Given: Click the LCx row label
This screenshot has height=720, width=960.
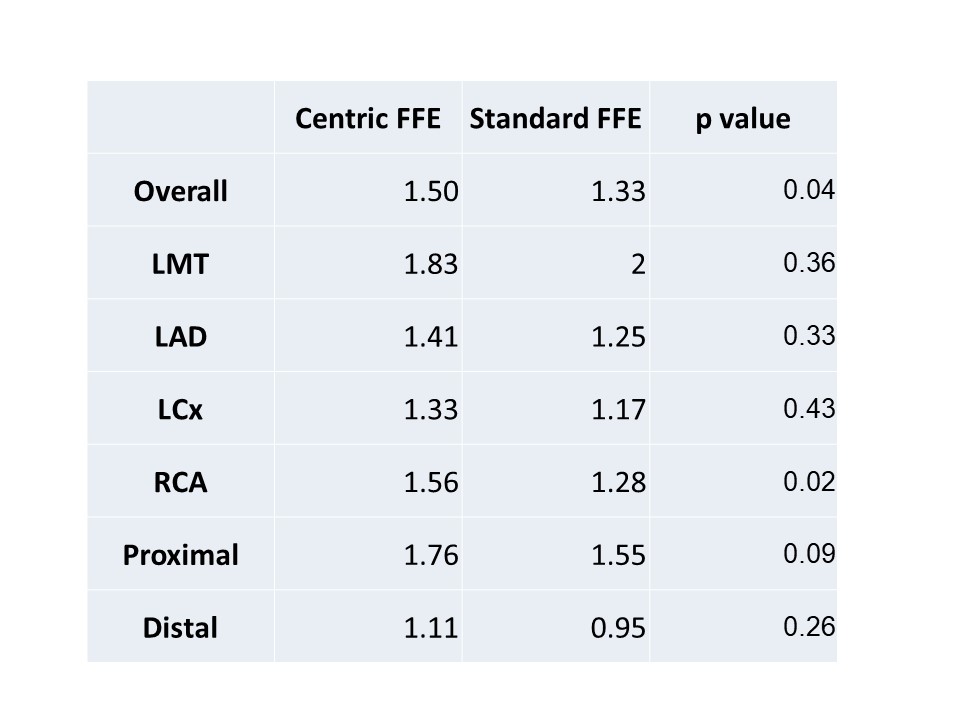Looking at the screenshot, I should pos(181,409).
